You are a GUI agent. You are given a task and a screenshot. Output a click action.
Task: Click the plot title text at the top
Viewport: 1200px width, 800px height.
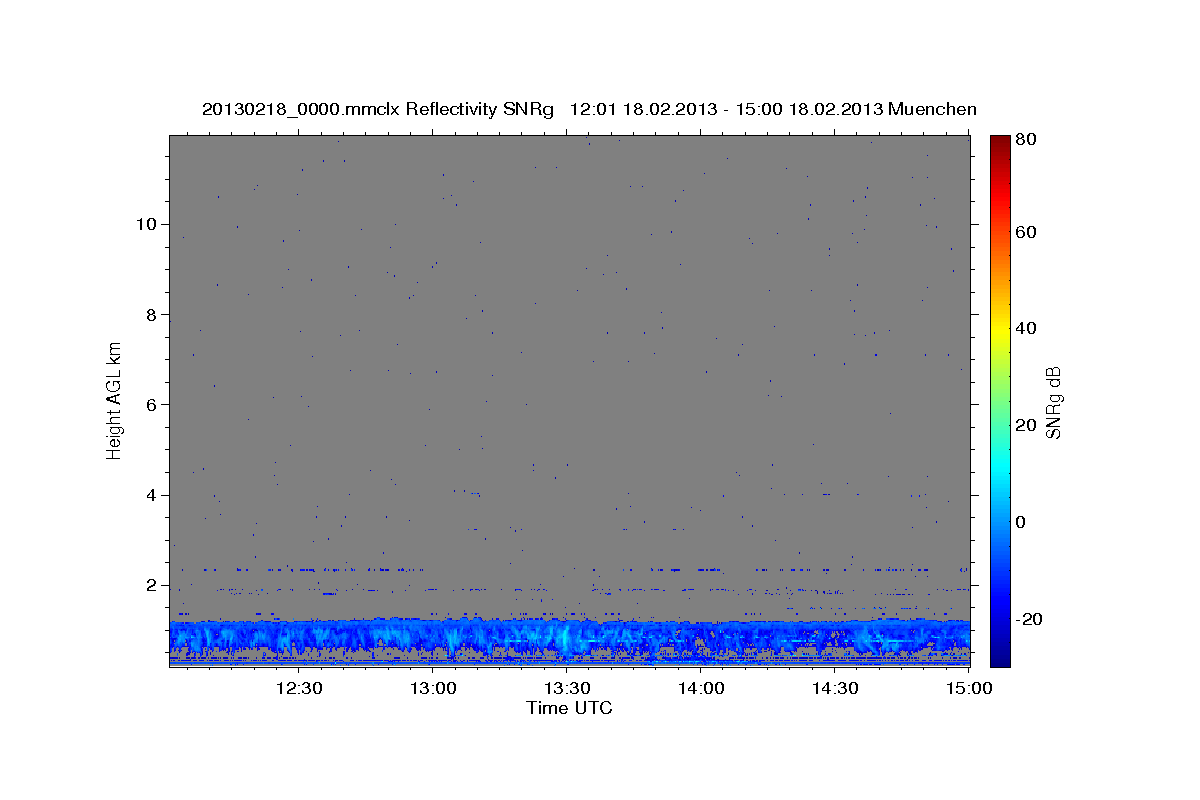point(589,109)
